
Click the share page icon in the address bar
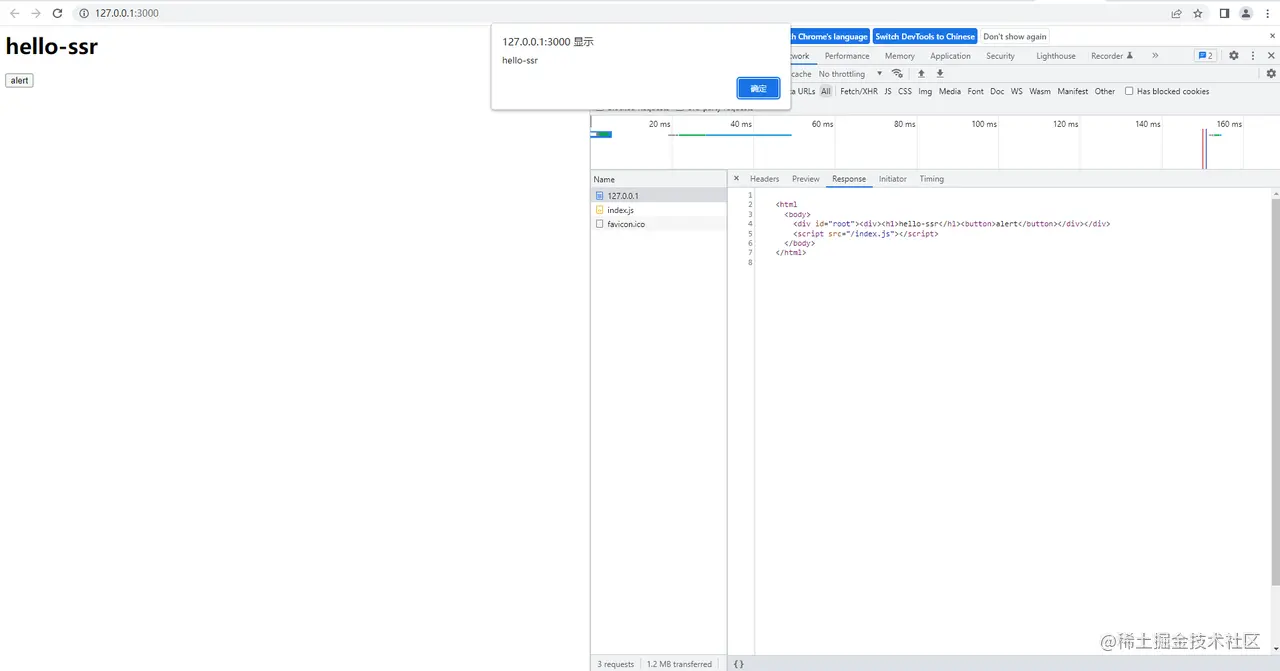(x=1177, y=13)
